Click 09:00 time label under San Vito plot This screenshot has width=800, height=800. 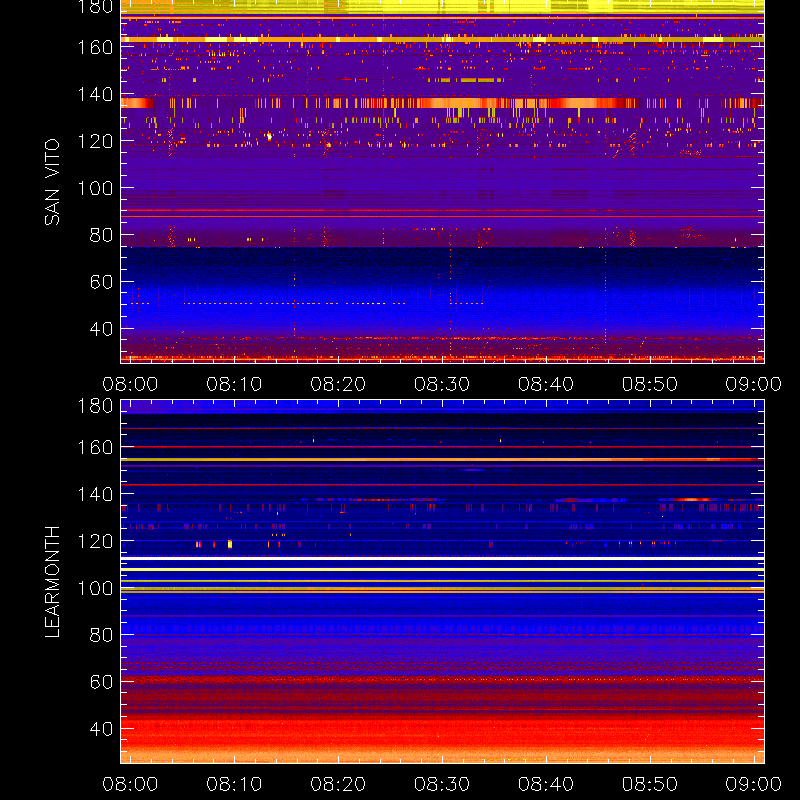[x=754, y=384]
